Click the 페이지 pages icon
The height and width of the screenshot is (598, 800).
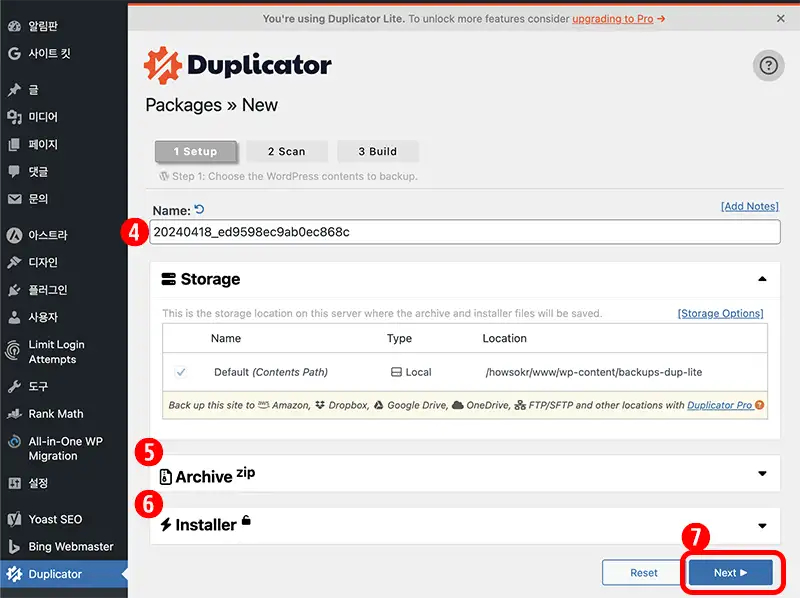(14, 144)
